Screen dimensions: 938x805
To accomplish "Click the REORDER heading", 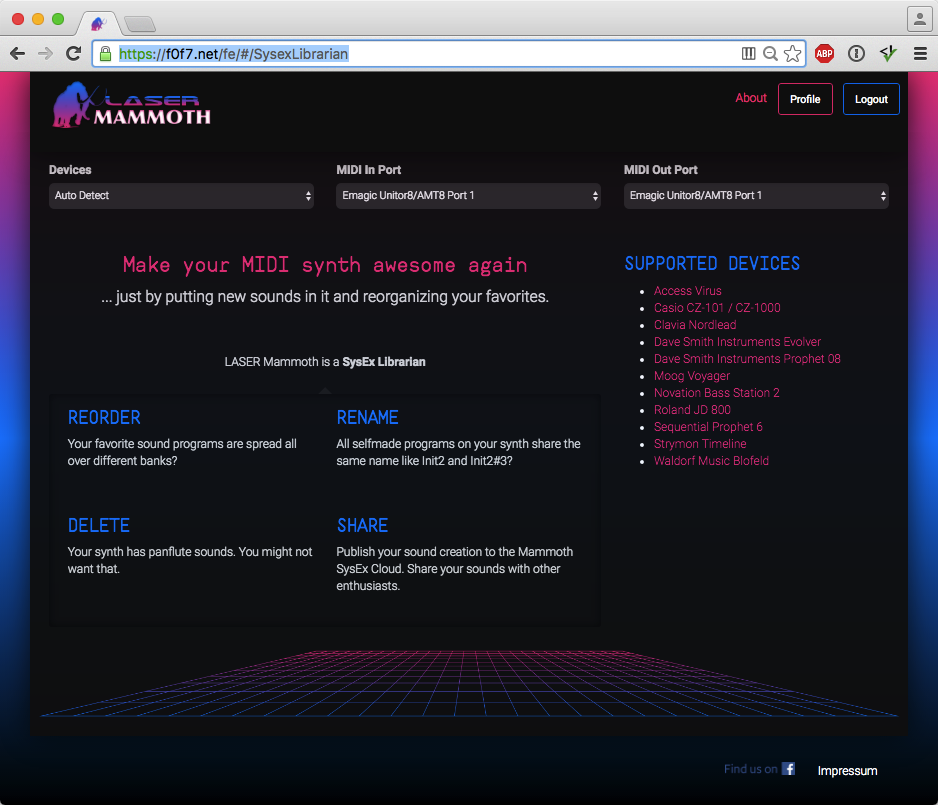I will click(104, 417).
